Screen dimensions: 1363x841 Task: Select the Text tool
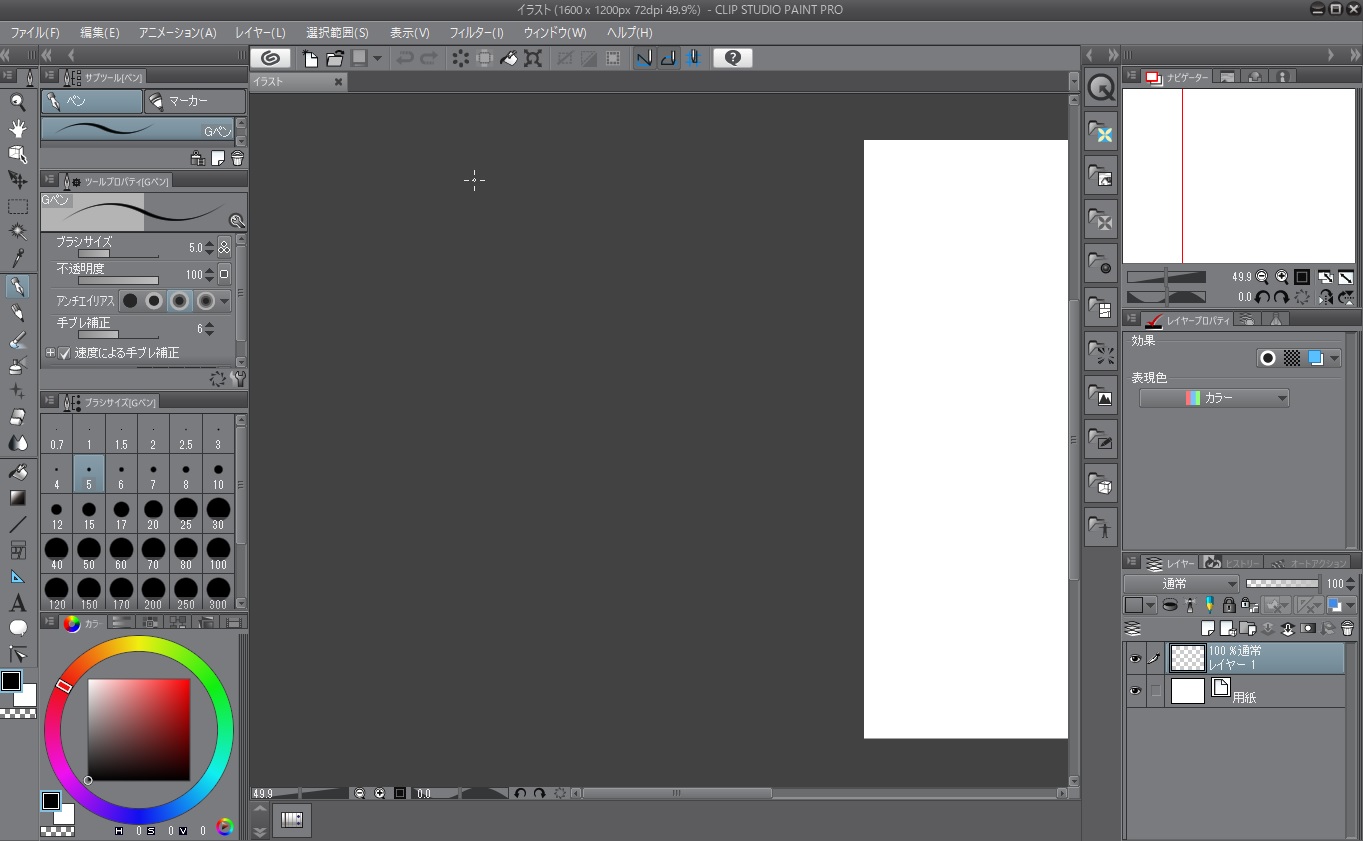pos(17,602)
